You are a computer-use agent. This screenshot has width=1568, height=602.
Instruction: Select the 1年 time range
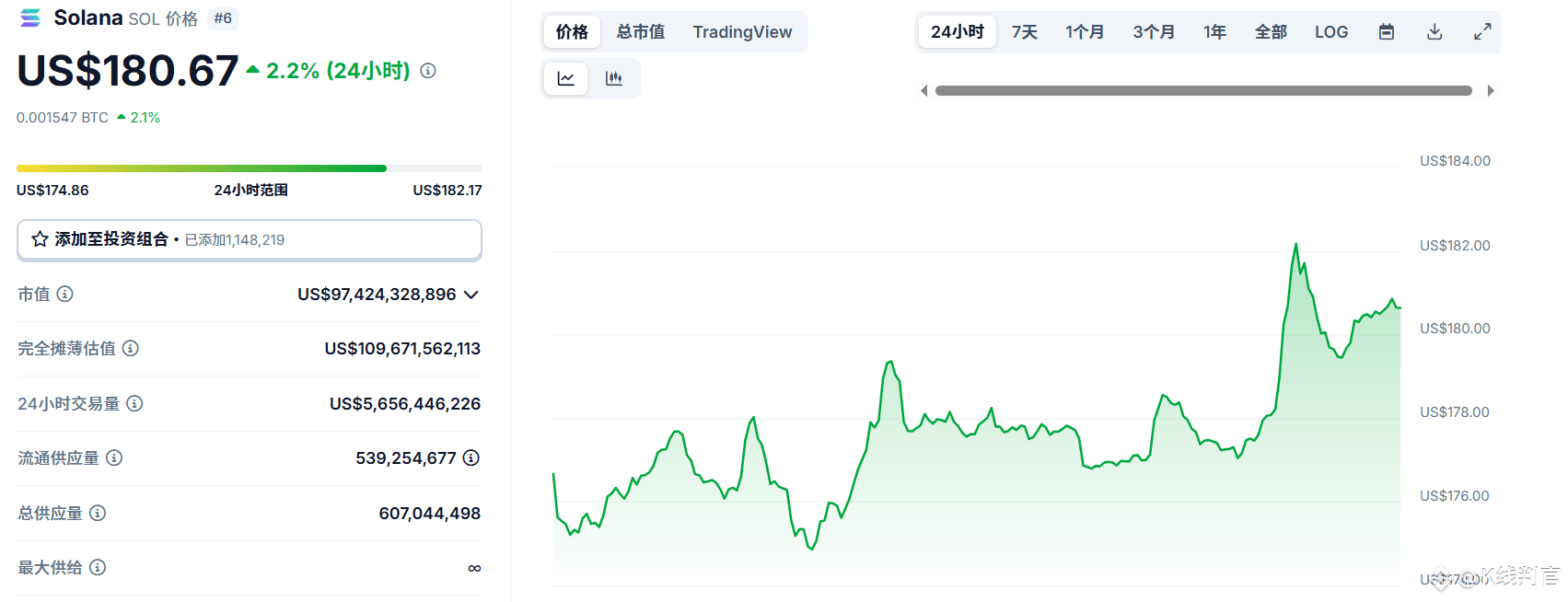click(x=1214, y=32)
